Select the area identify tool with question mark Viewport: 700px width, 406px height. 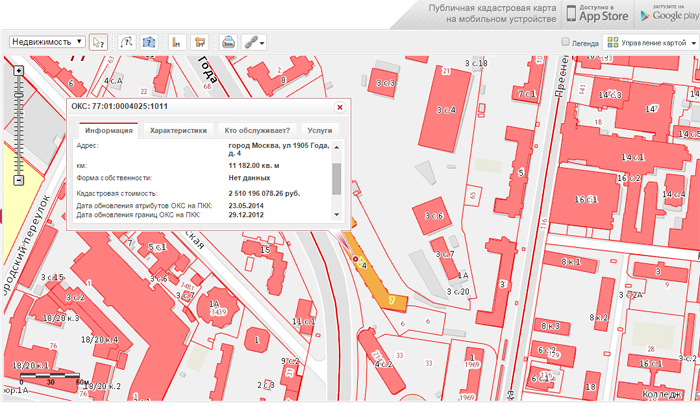(149, 42)
